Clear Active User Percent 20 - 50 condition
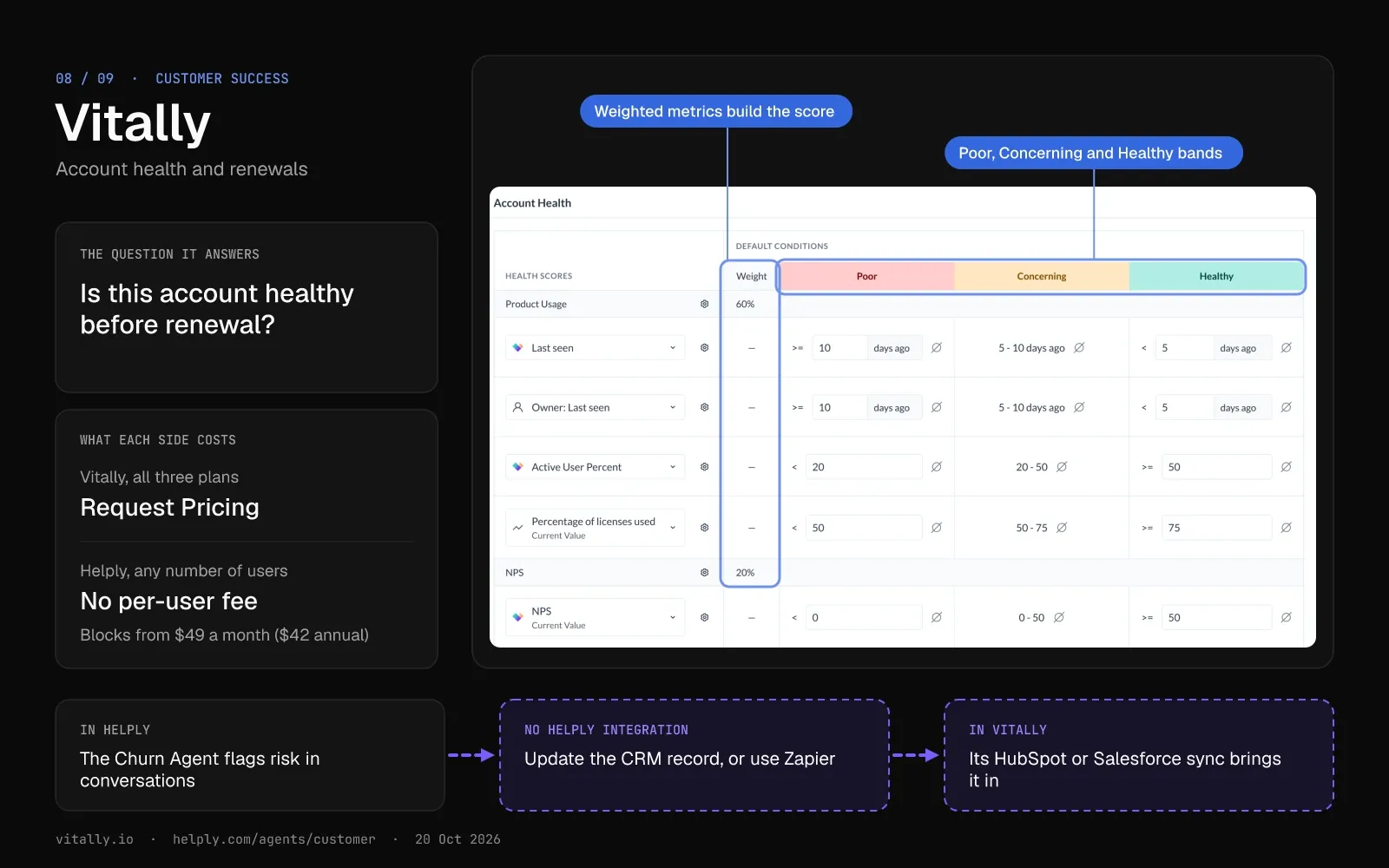Viewport: 1389px width, 868px height. [x=1062, y=467]
